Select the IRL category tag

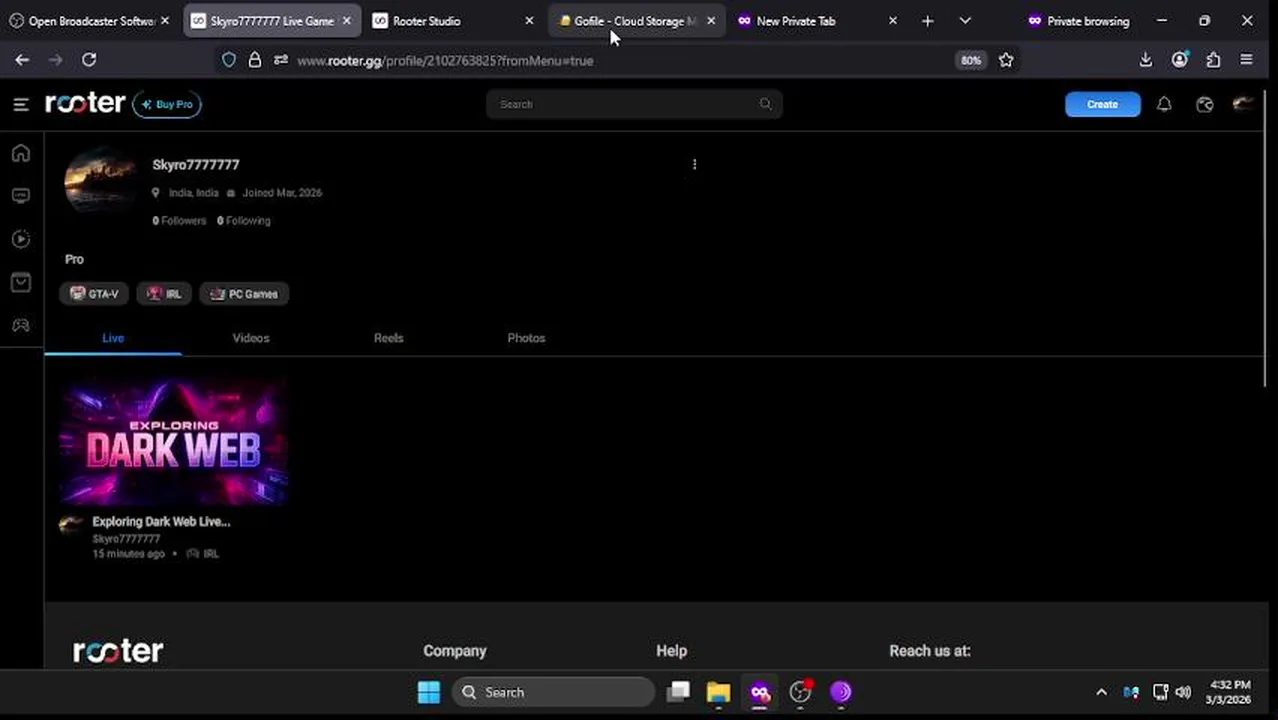coord(164,294)
